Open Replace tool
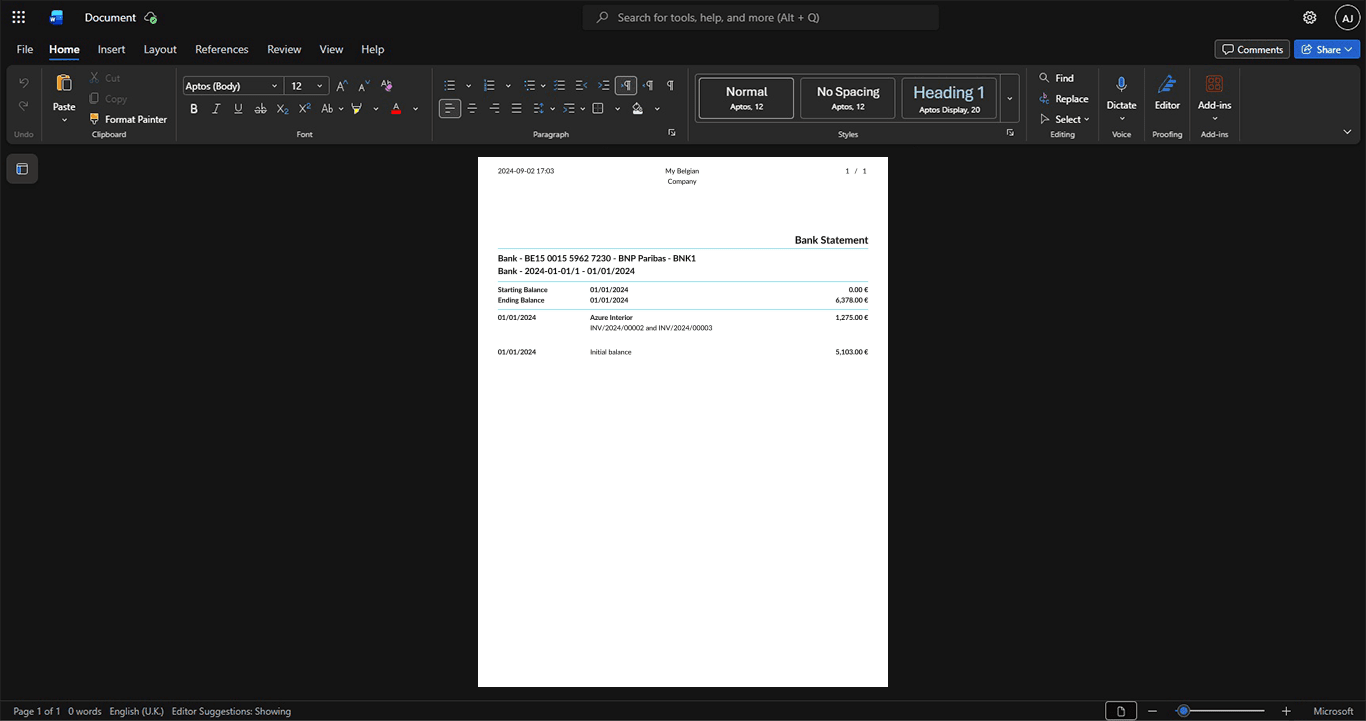Viewport: 1366px width, 721px height. (1064, 99)
